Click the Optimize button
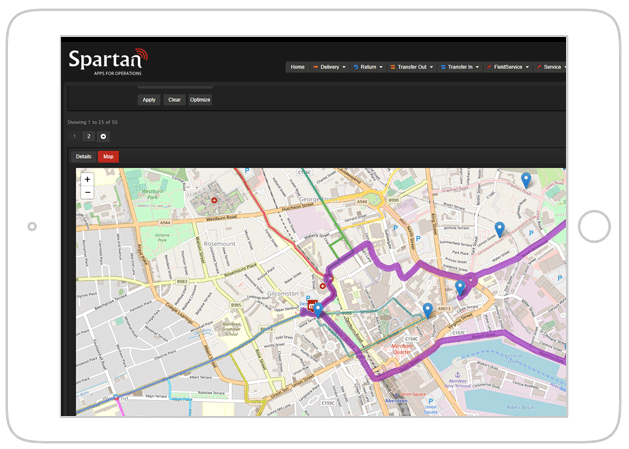Image resolution: width=629 pixels, height=449 pixels. [x=200, y=100]
